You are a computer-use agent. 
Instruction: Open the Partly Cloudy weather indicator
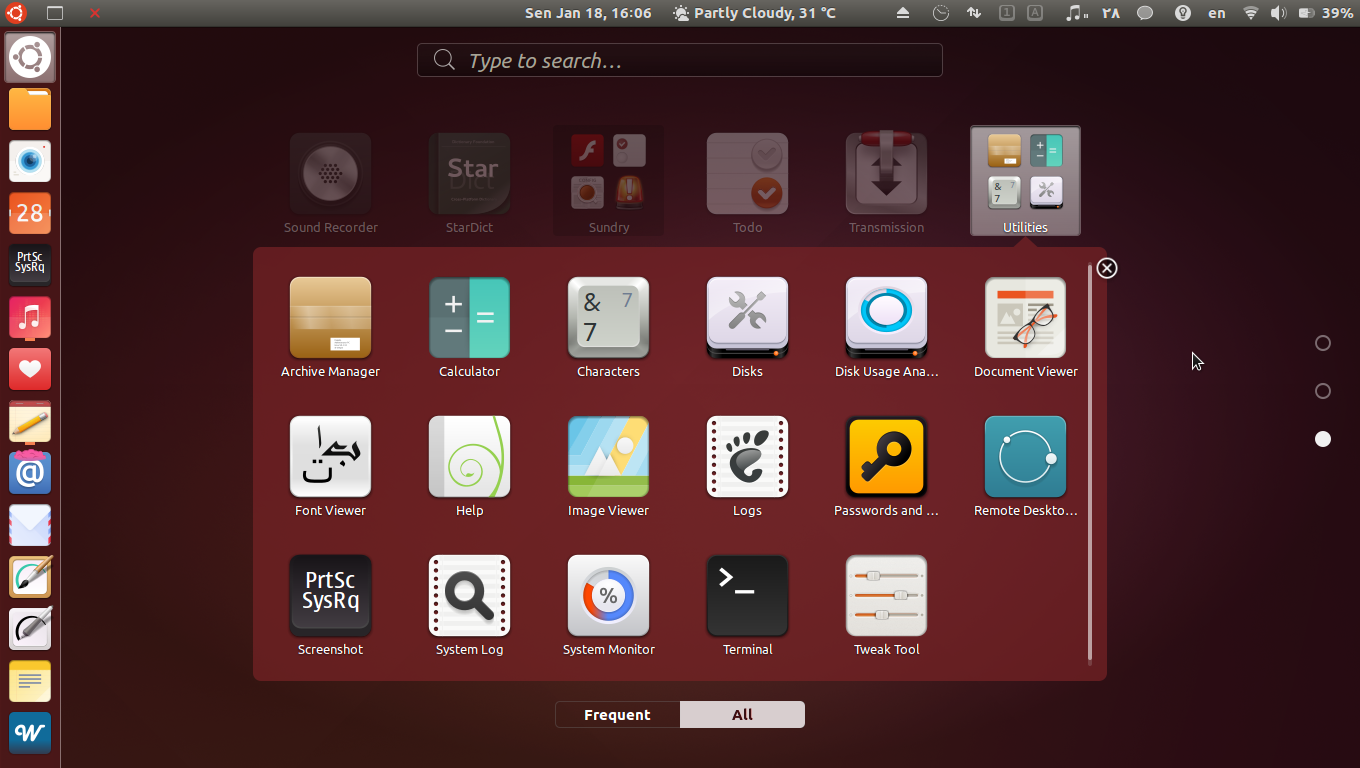pos(754,13)
